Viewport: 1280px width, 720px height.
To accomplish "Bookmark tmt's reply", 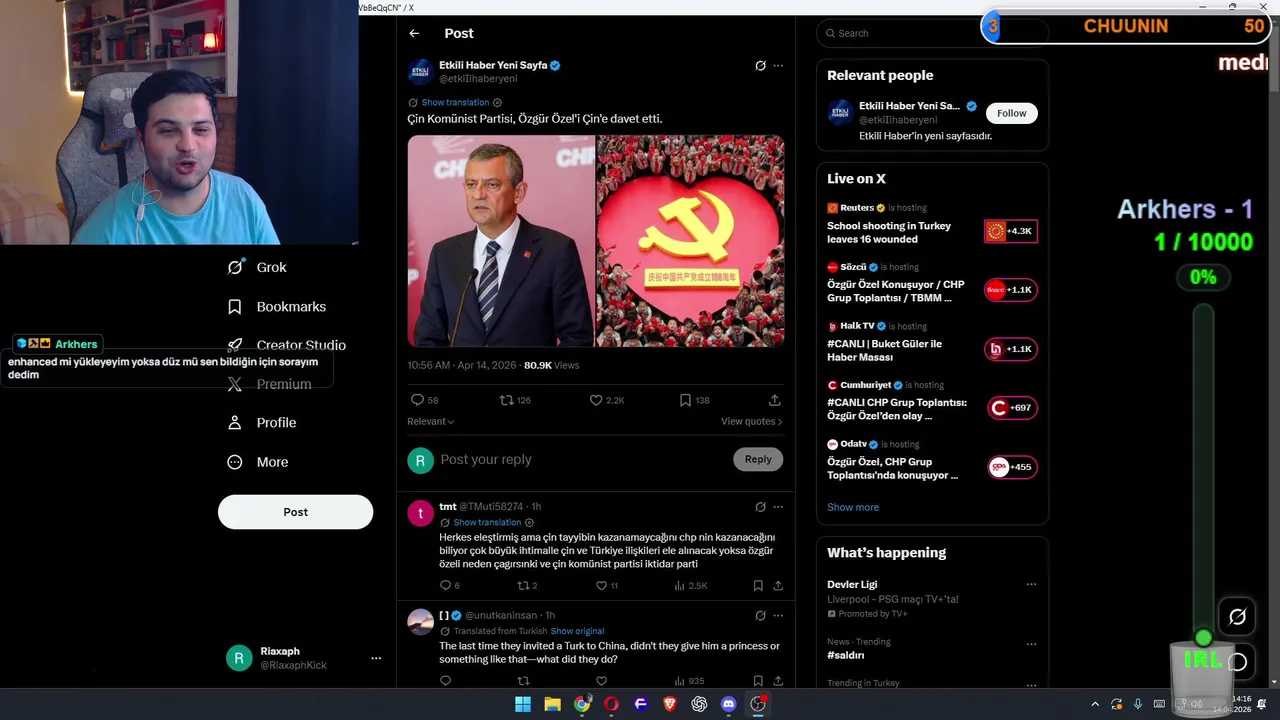I will (758, 586).
